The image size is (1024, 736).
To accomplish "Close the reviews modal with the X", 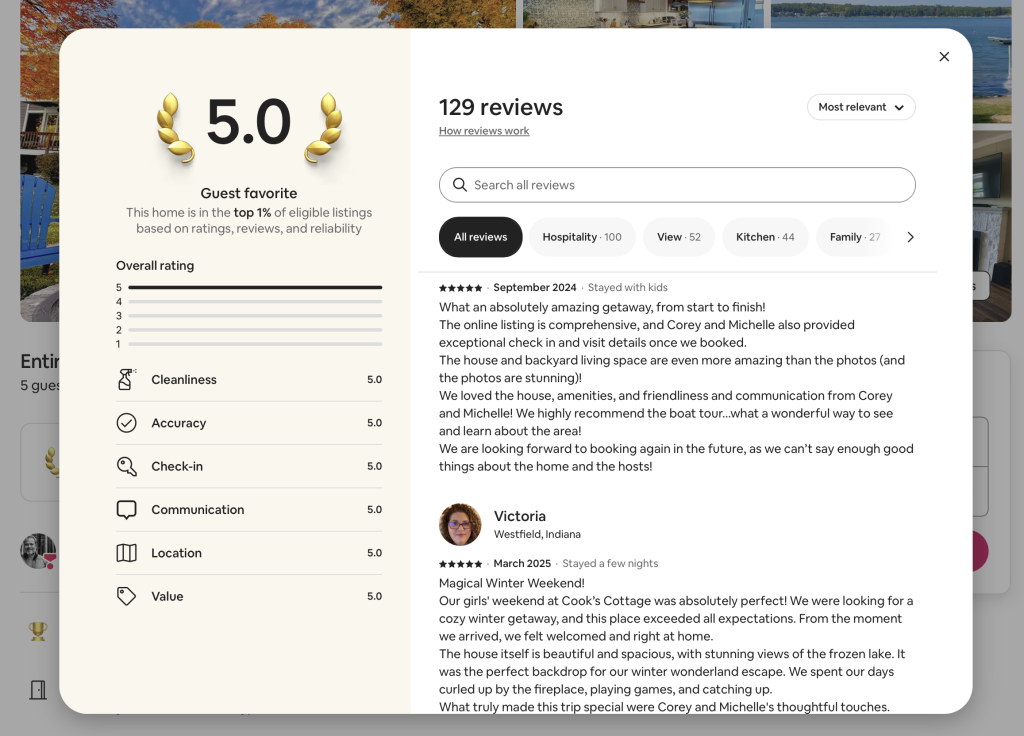I will point(944,57).
